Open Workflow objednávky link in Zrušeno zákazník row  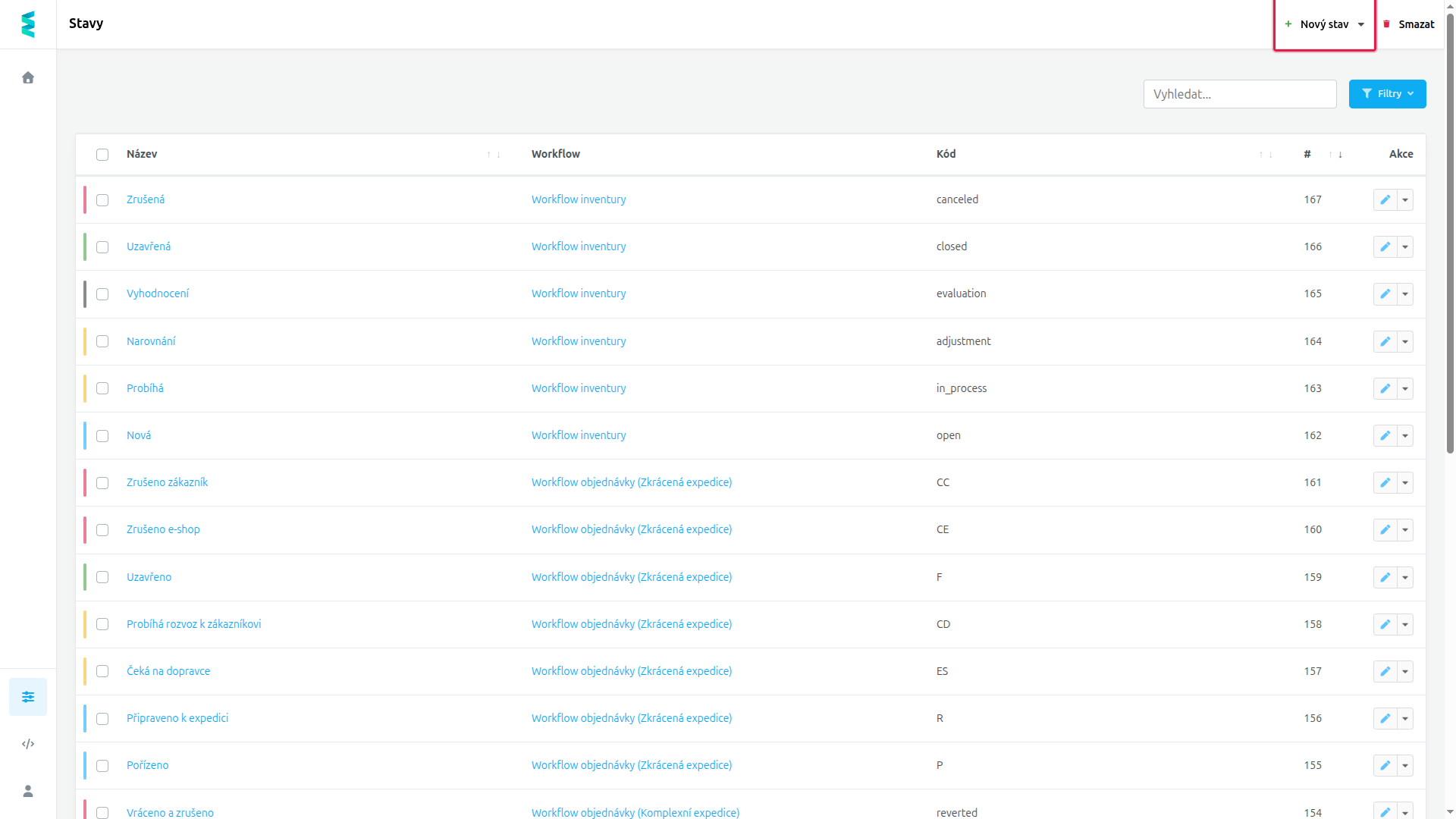click(x=632, y=482)
